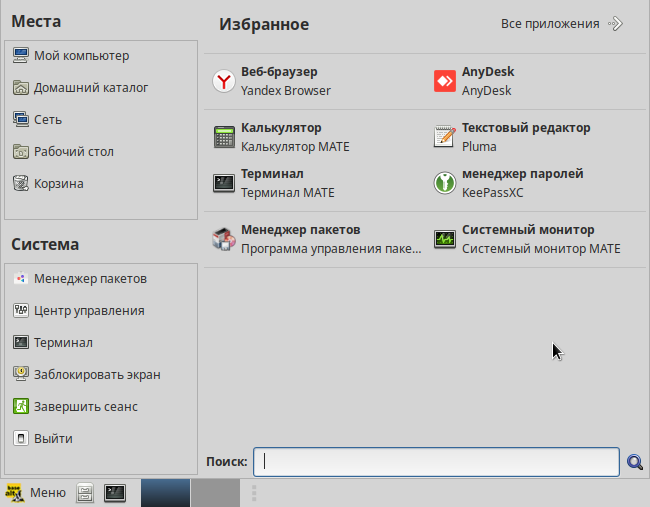The height and width of the screenshot is (507, 650).
Task: Click the Pluma subtitle text
Action: coord(479,147)
